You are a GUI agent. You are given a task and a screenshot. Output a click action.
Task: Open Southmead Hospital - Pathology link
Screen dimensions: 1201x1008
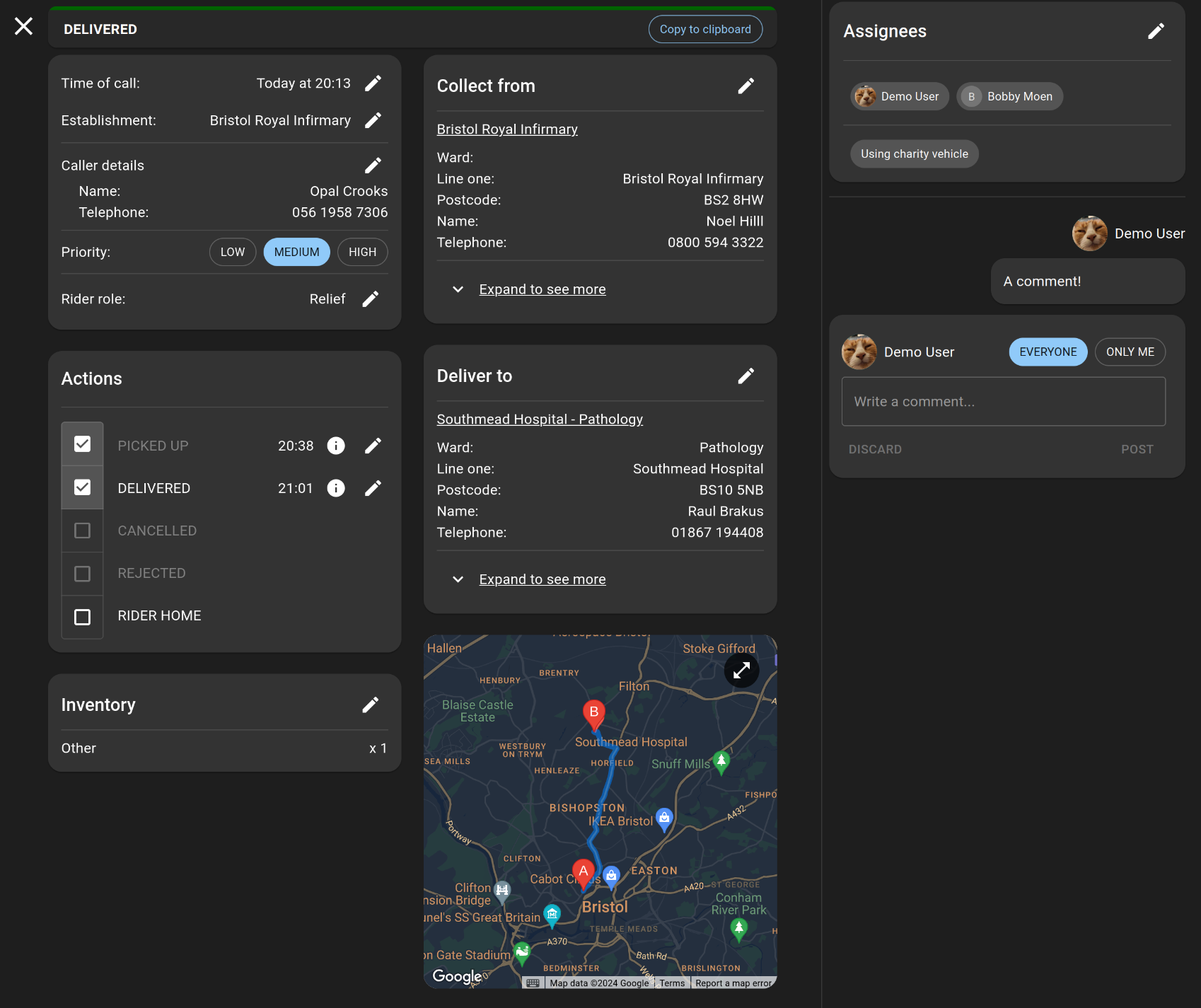pos(540,419)
